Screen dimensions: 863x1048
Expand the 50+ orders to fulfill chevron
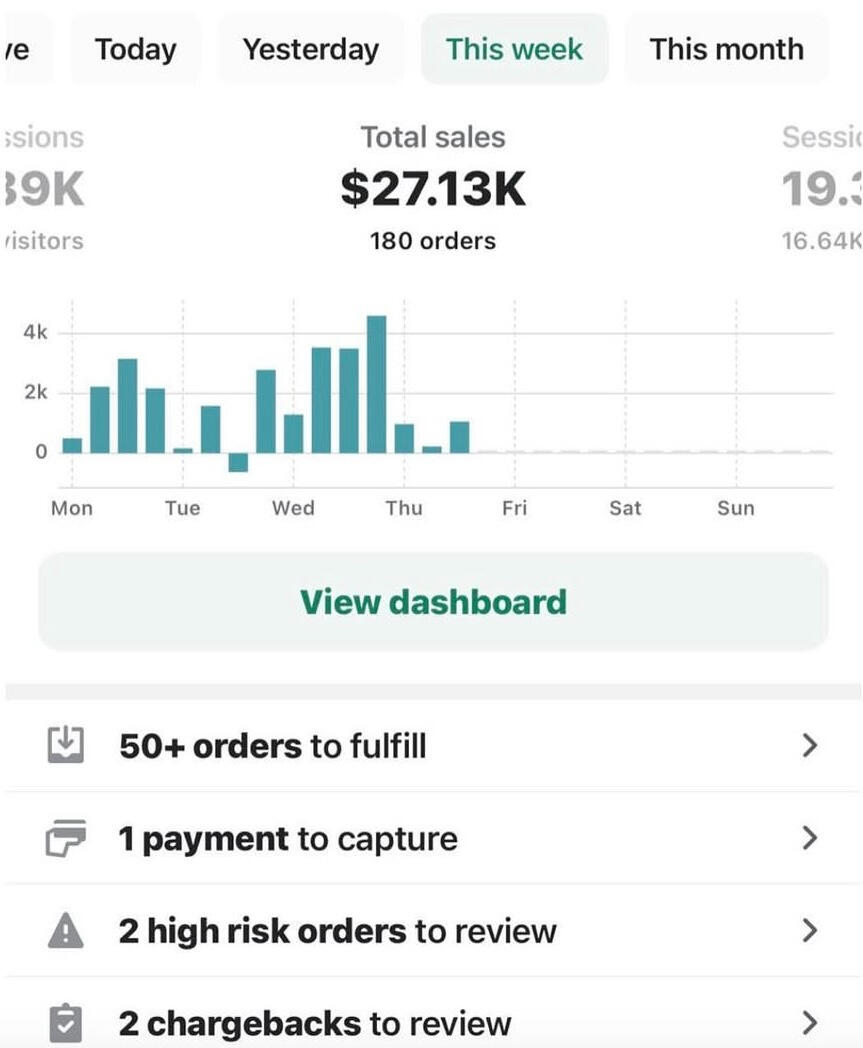pyautogui.click(x=810, y=745)
